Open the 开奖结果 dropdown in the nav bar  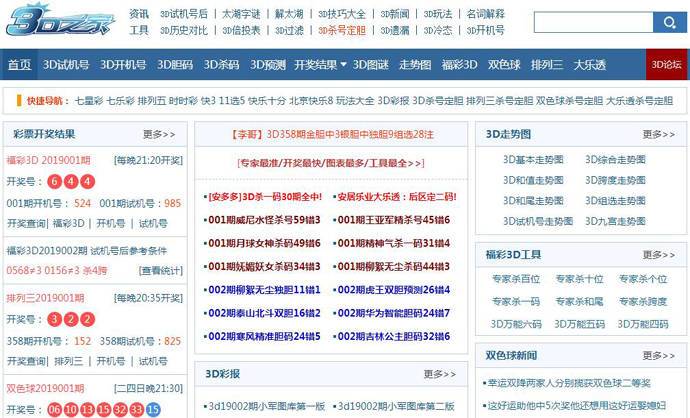tap(320, 65)
